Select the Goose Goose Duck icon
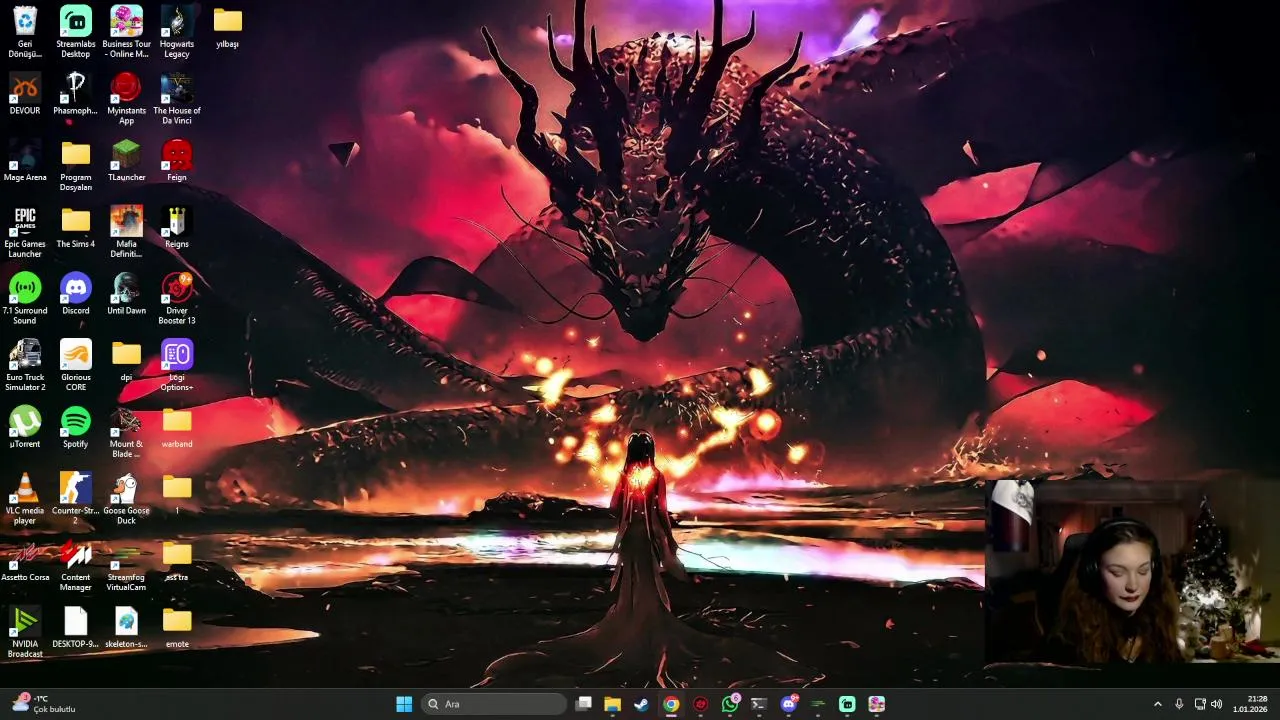Screen dimensions: 1280x720 pyautogui.click(x=126, y=498)
